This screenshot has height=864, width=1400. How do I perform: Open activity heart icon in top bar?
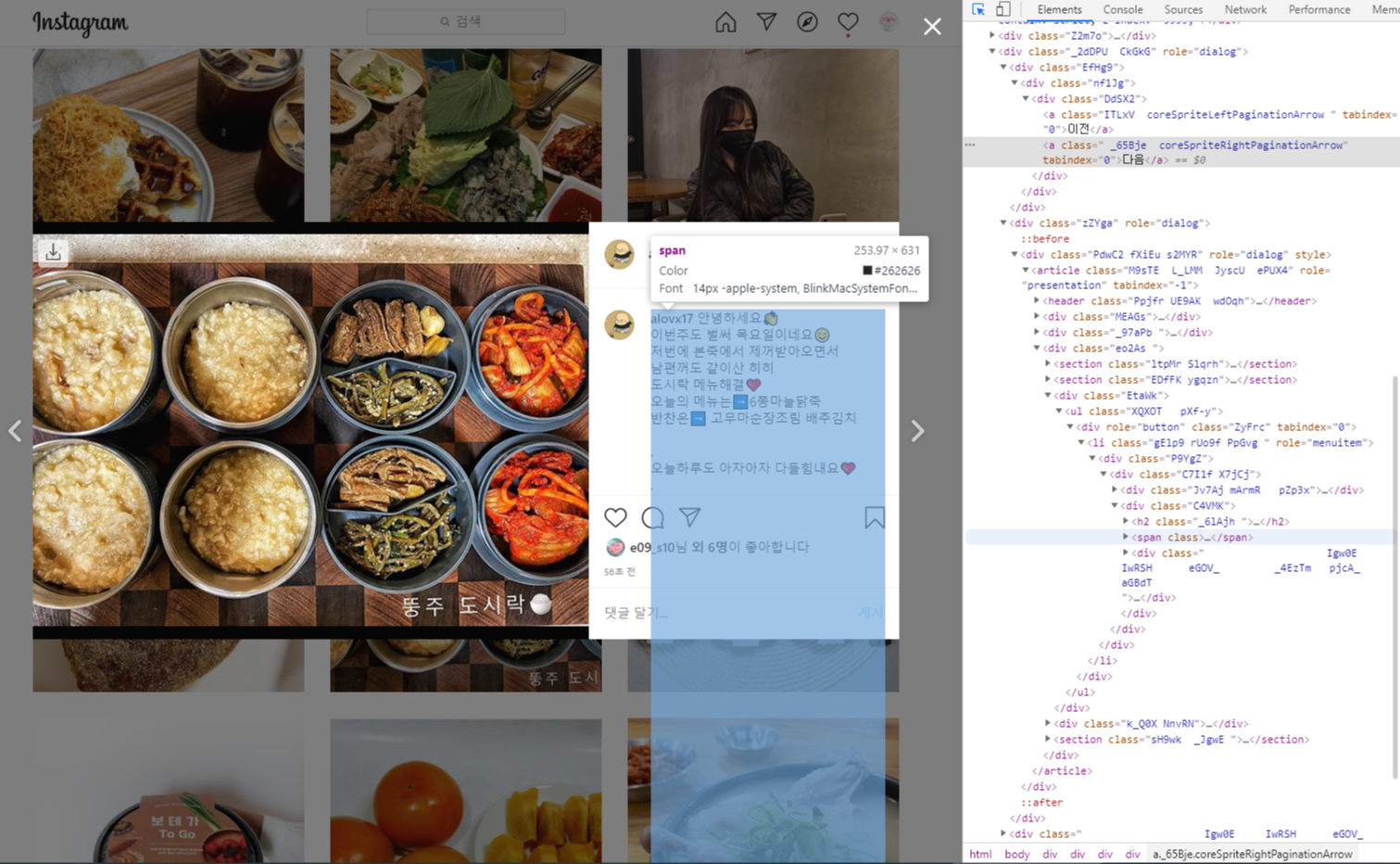click(848, 22)
